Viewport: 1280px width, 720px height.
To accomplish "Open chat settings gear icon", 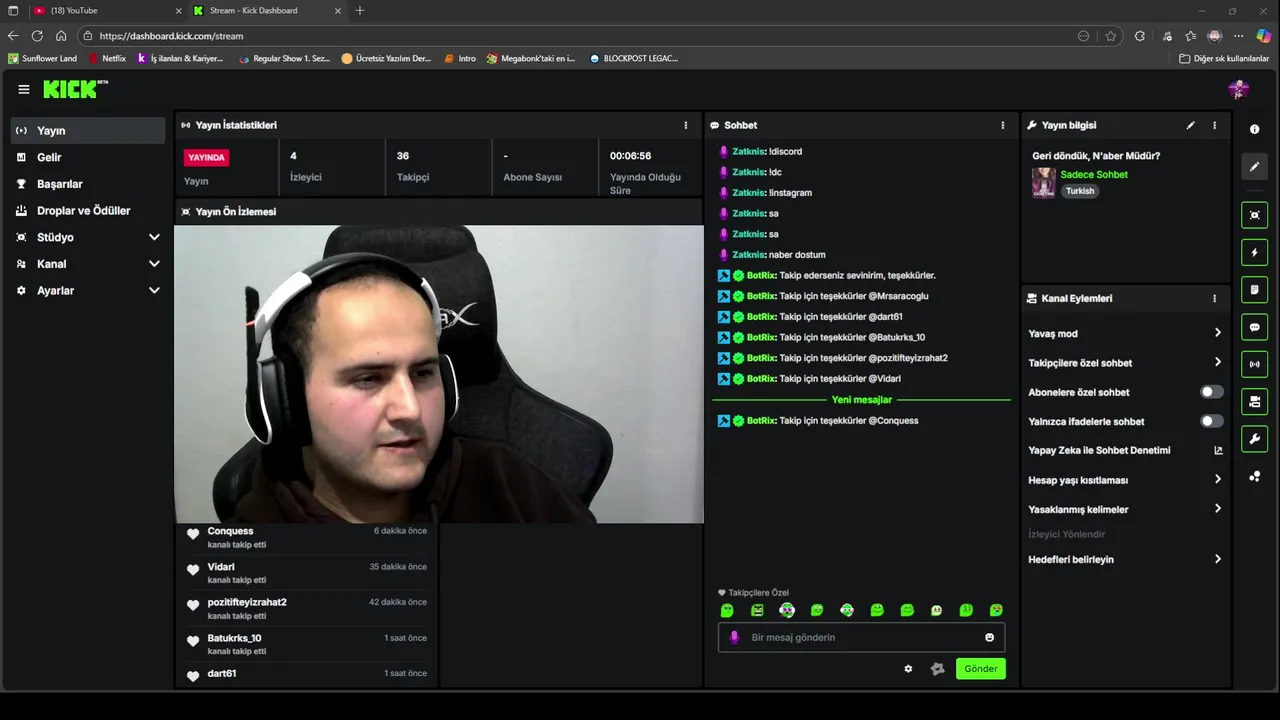I will pyautogui.click(x=908, y=669).
